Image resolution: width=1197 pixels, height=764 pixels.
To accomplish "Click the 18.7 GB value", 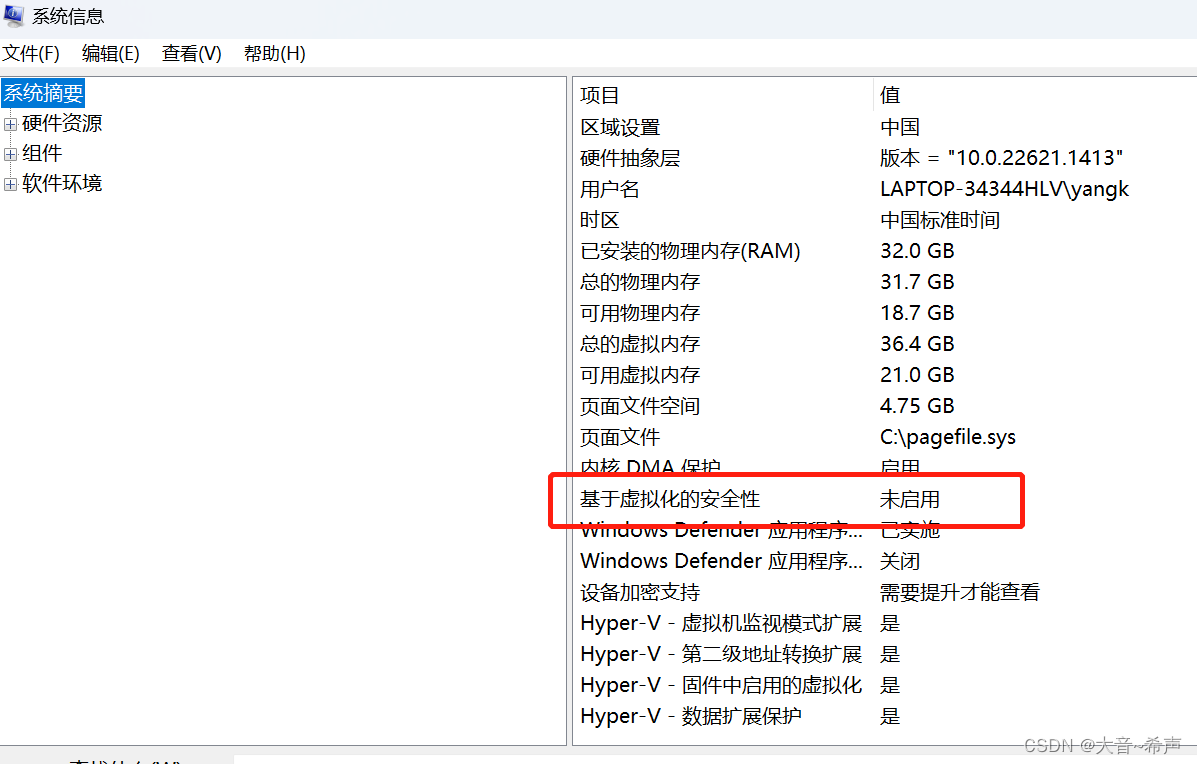I will coord(917,313).
